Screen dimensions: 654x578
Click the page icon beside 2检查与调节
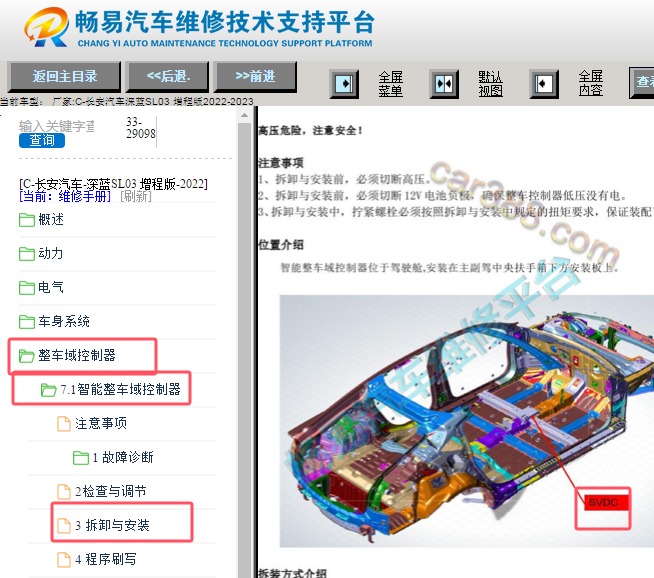coord(63,491)
